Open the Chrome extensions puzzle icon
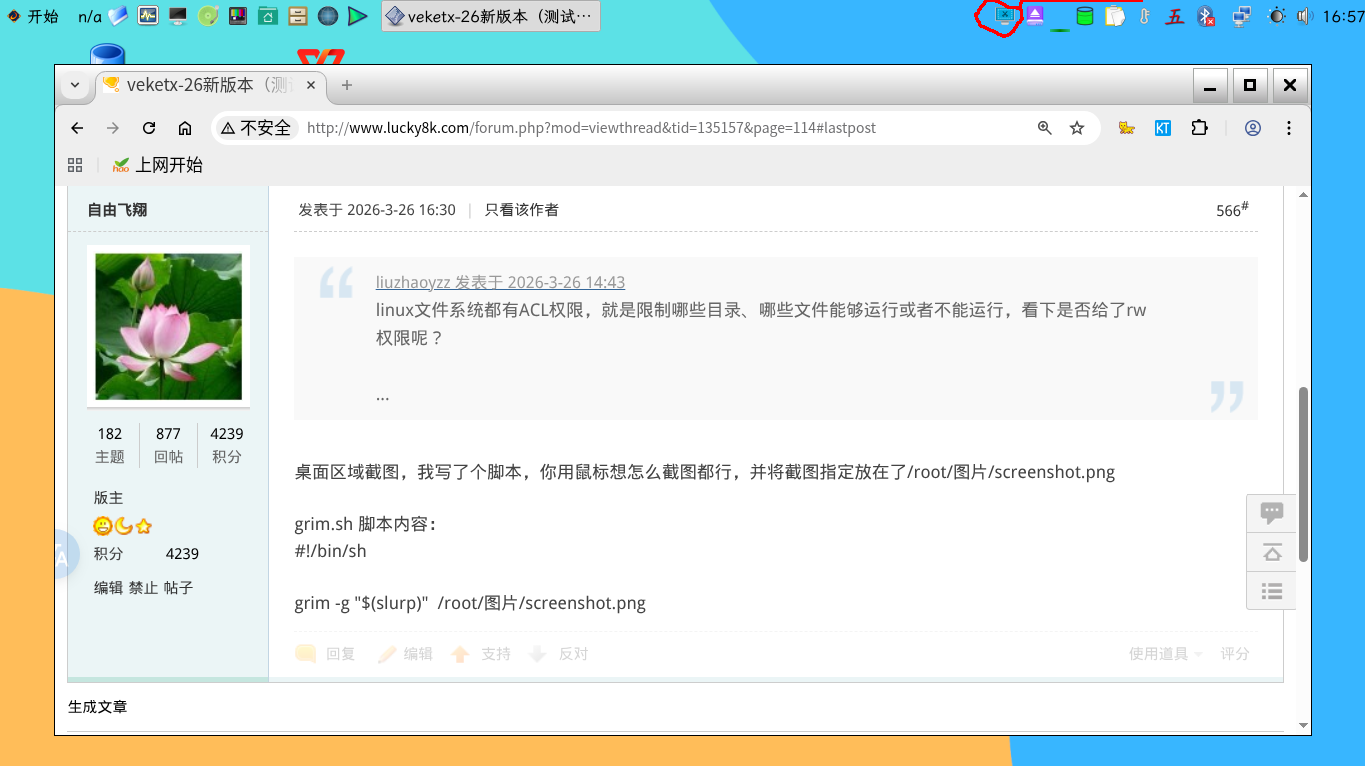Viewport: 1365px width, 766px height. [1199, 127]
